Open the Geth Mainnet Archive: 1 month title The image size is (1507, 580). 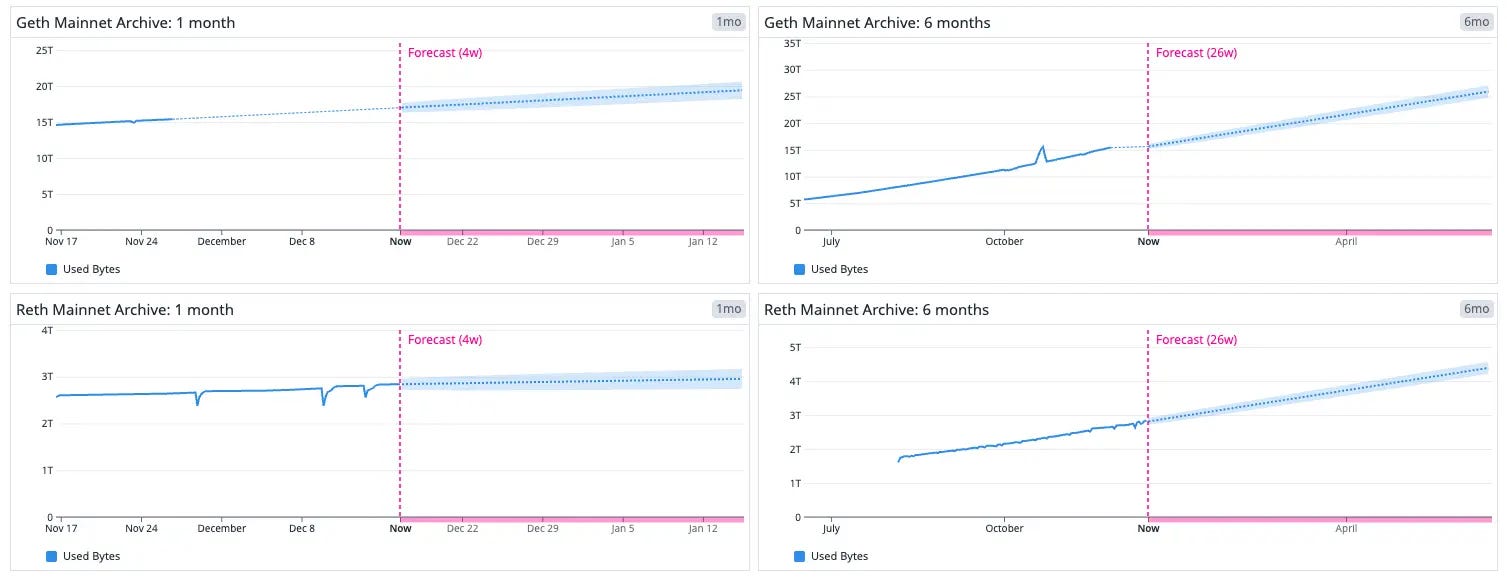coord(126,22)
